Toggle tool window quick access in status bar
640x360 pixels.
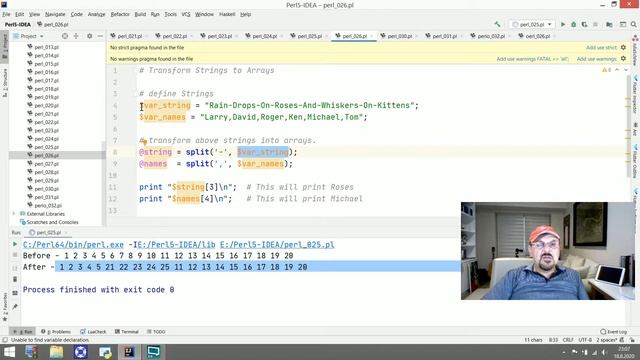point(5,340)
